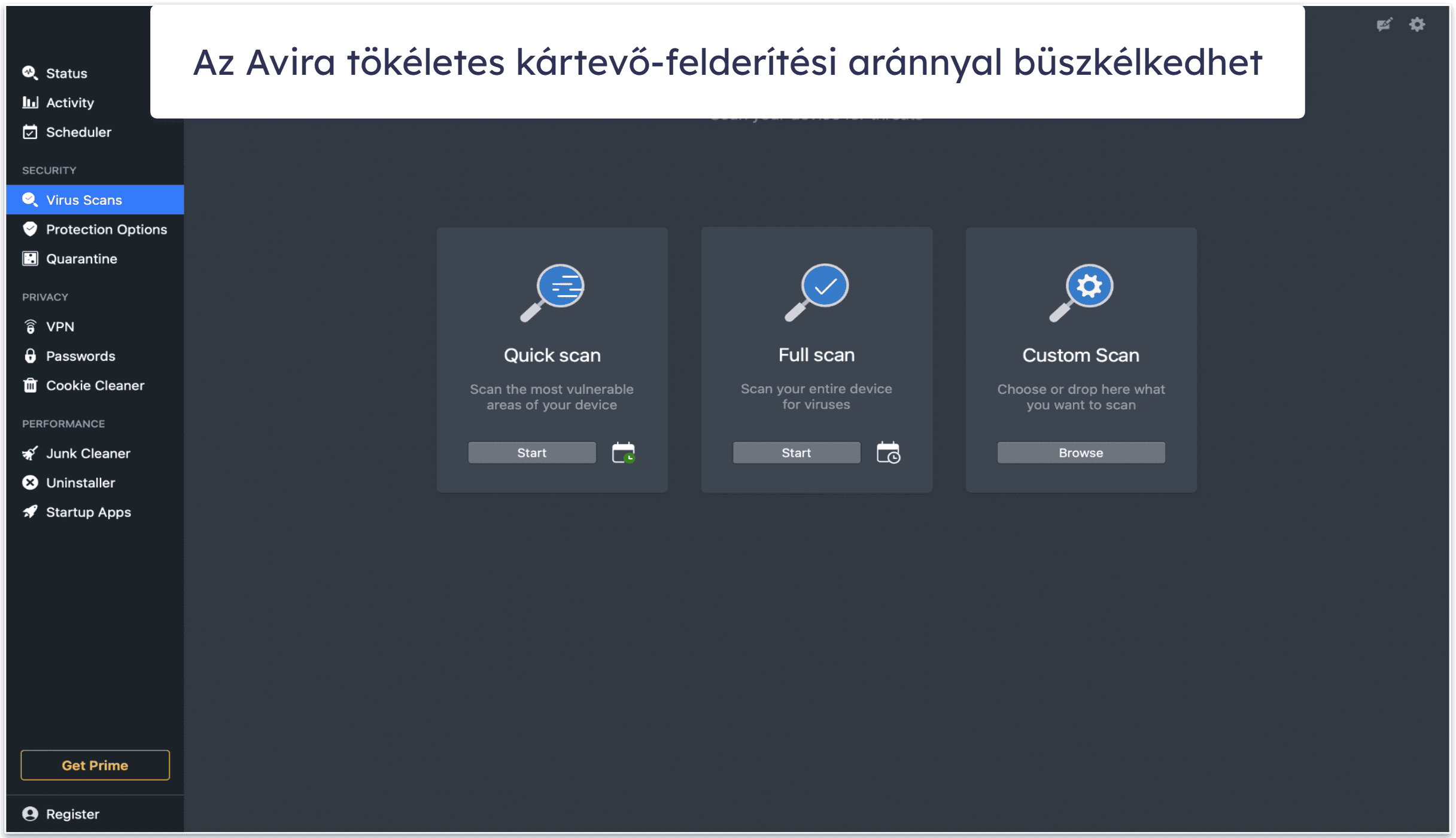Screen dimensions: 1456x838
Task: Start the Full scan
Action: pos(797,453)
